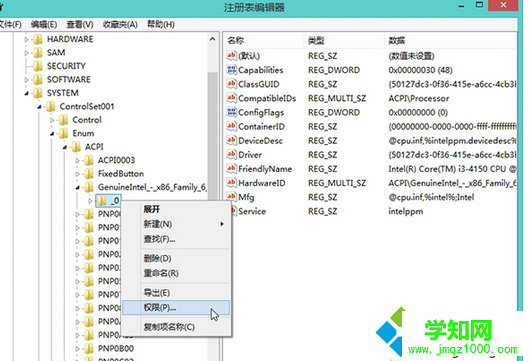Choose 权限(P)... in context menu
This screenshot has height=361, width=529.
176,308
